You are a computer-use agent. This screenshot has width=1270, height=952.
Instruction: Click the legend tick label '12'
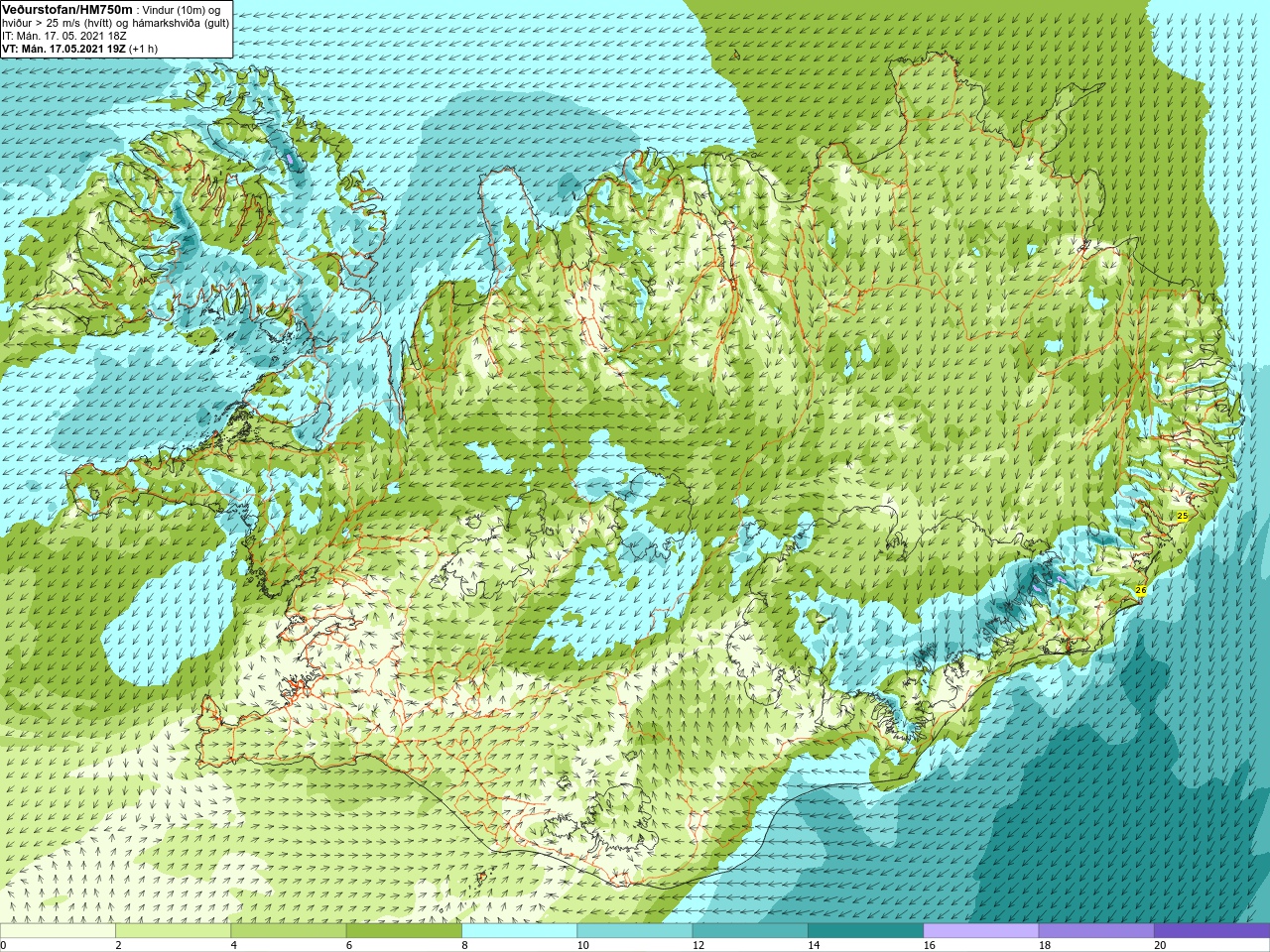[698, 945]
